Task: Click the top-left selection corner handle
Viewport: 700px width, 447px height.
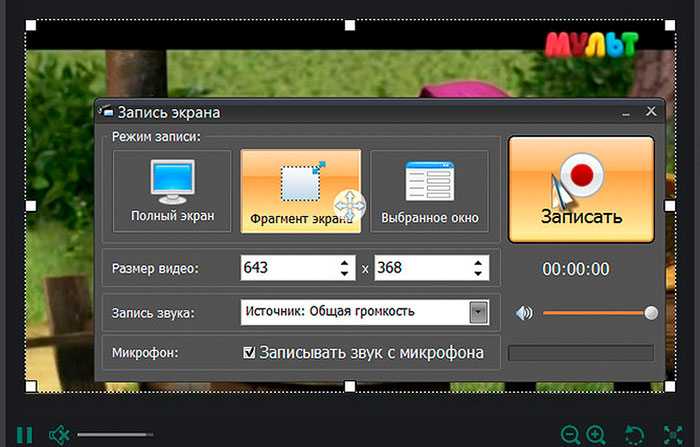Action: point(31,25)
